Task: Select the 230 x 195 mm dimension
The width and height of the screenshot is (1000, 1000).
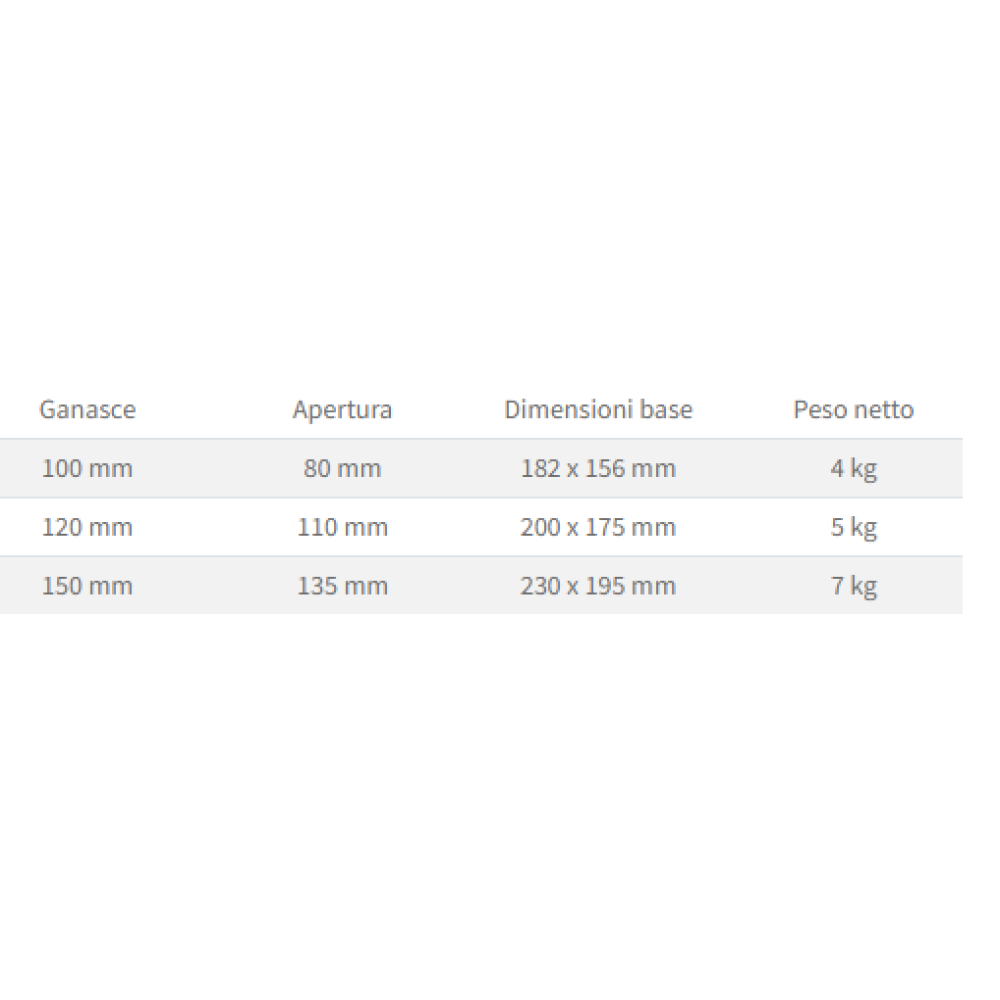Action: [x=598, y=585]
